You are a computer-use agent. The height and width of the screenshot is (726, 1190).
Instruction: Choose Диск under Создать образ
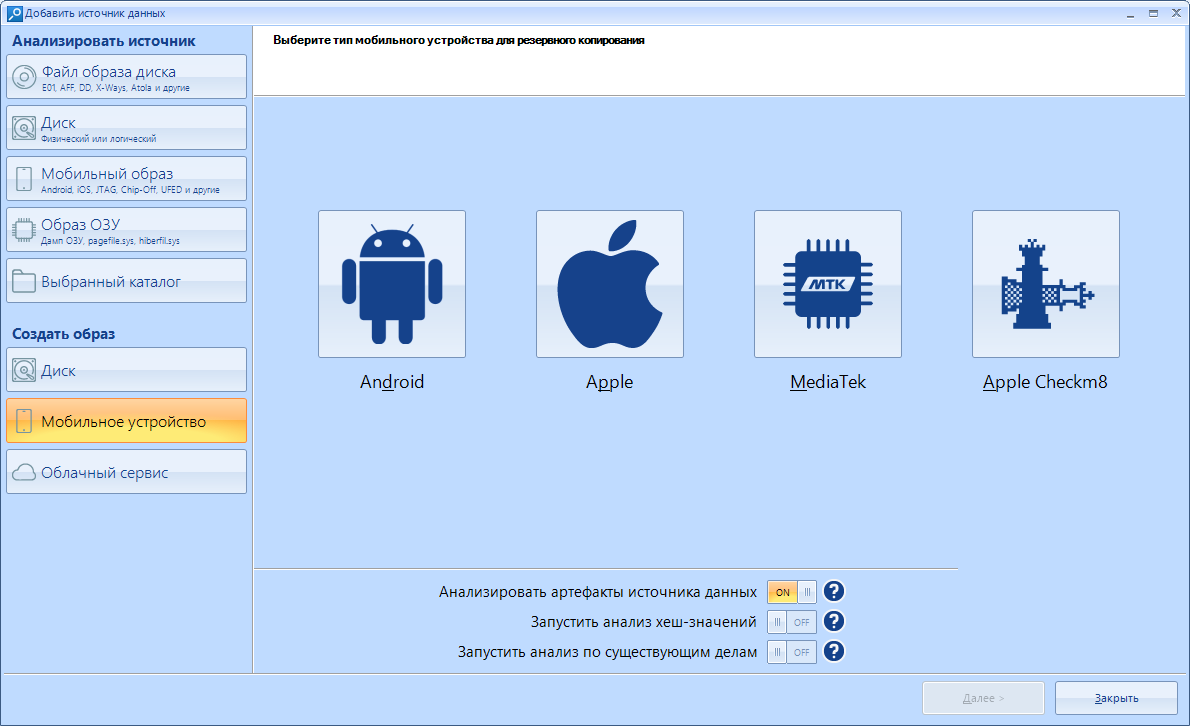point(126,369)
